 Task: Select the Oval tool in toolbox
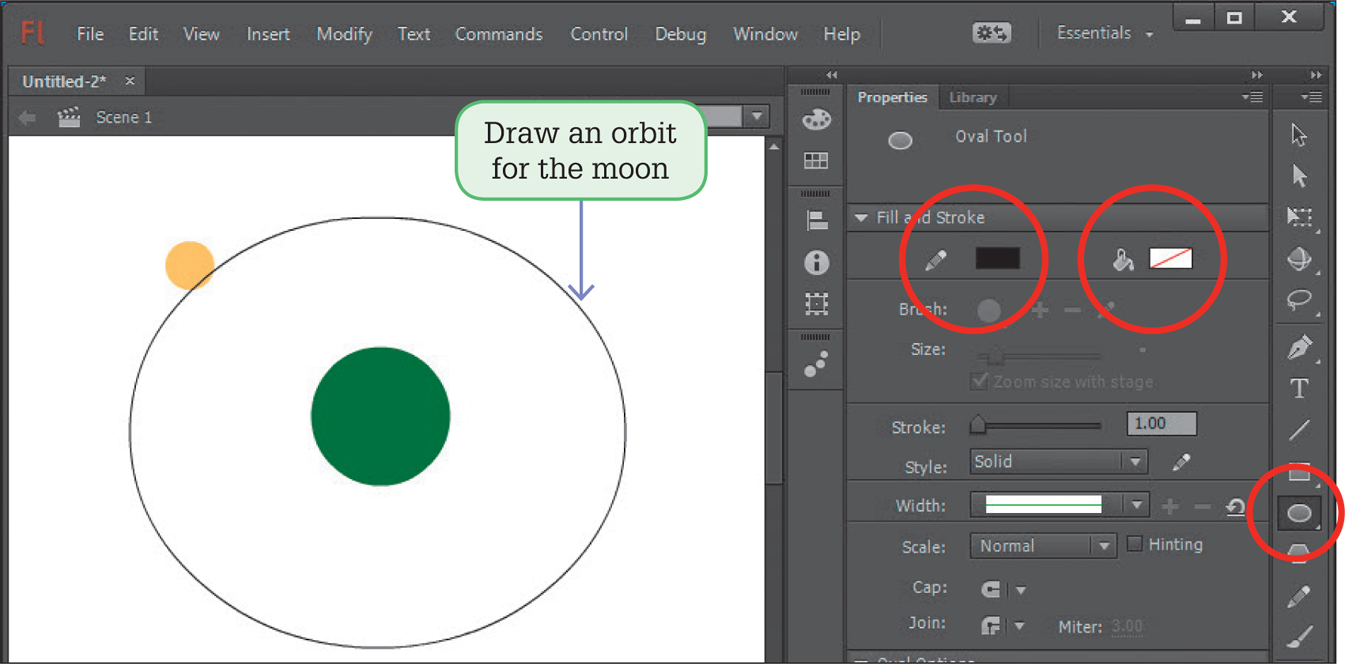coord(1299,513)
